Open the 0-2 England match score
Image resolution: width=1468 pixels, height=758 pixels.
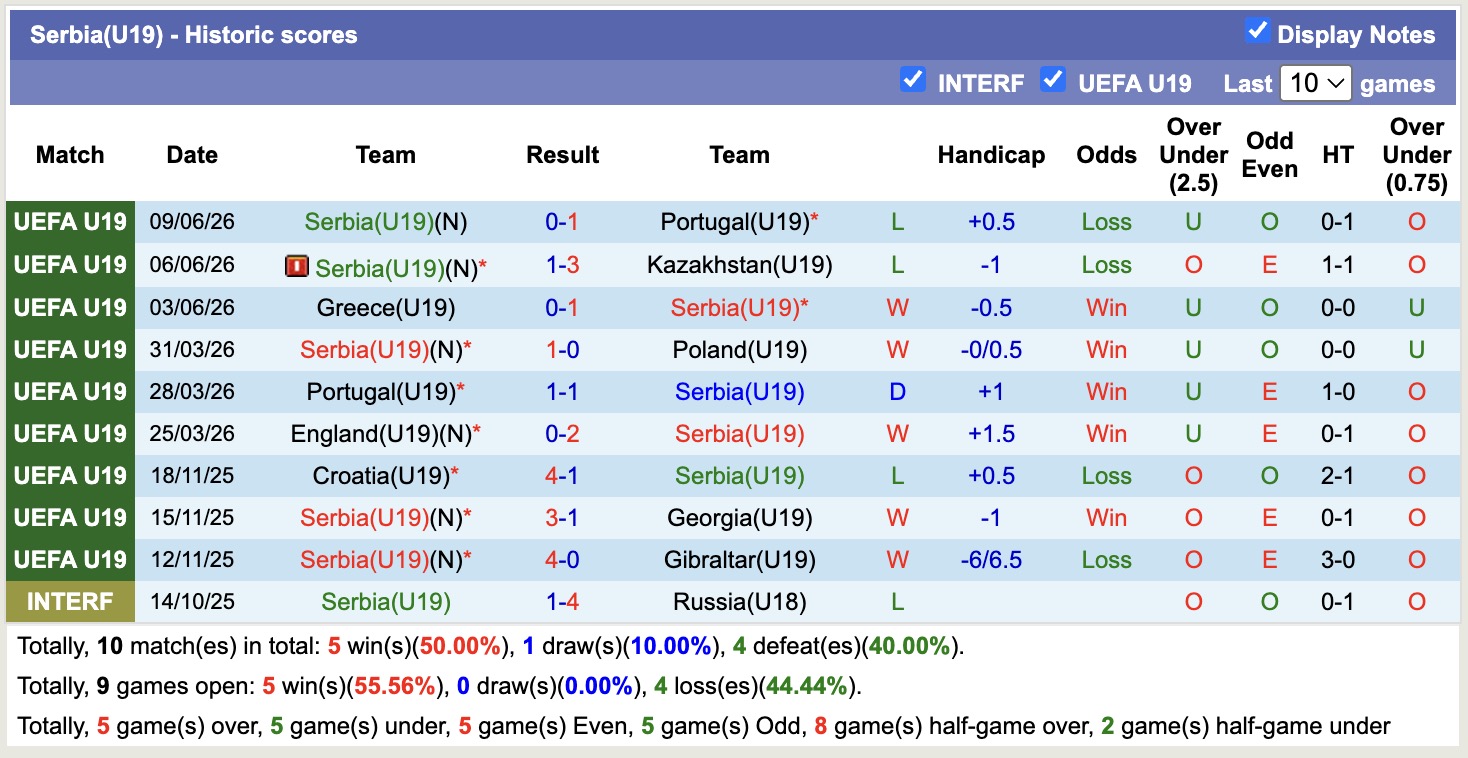click(562, 434)
